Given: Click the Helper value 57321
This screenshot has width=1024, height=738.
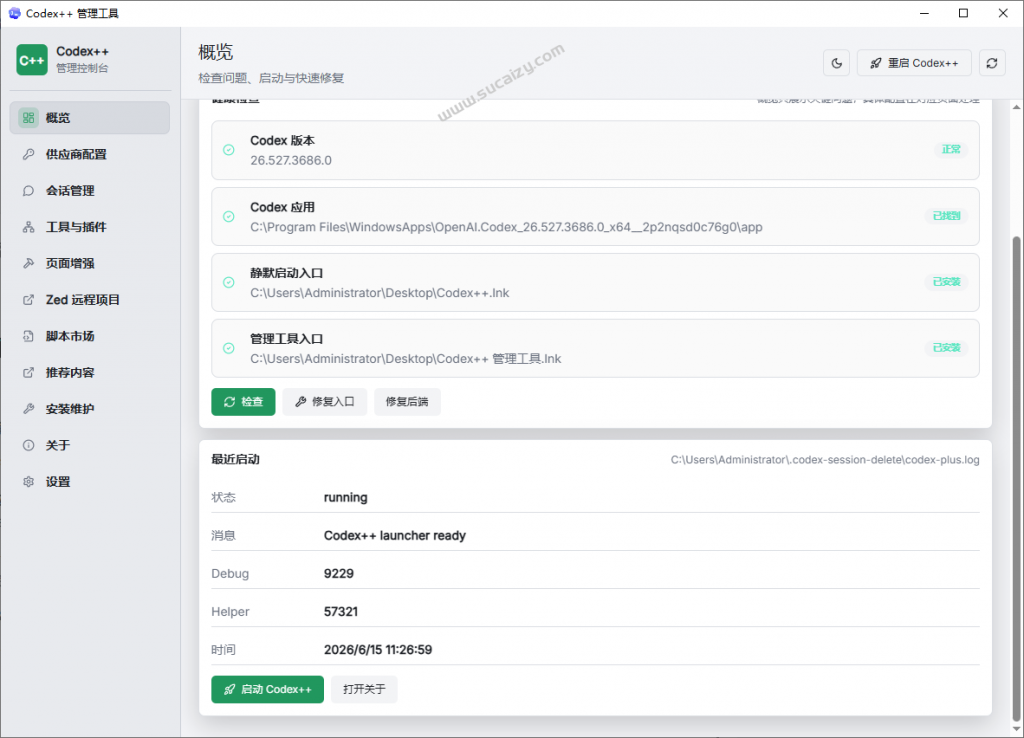Looking at the screenshot, I should coord(340,611).
